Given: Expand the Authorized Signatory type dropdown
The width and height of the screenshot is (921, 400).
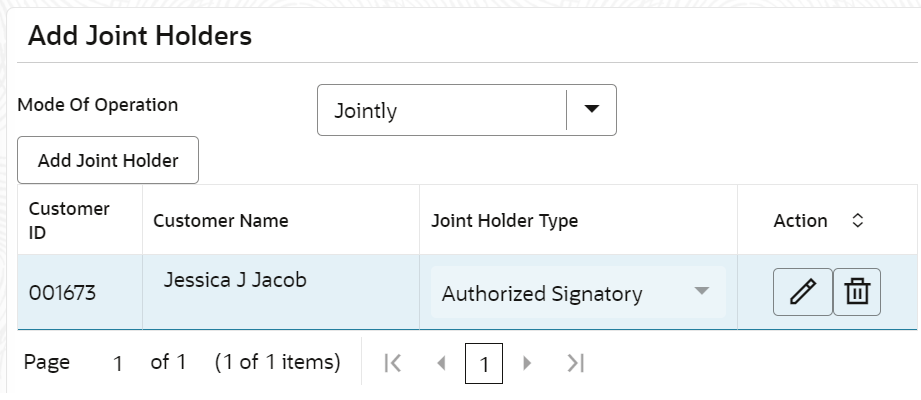Looking at the screenshot, I should coord(579,292).
